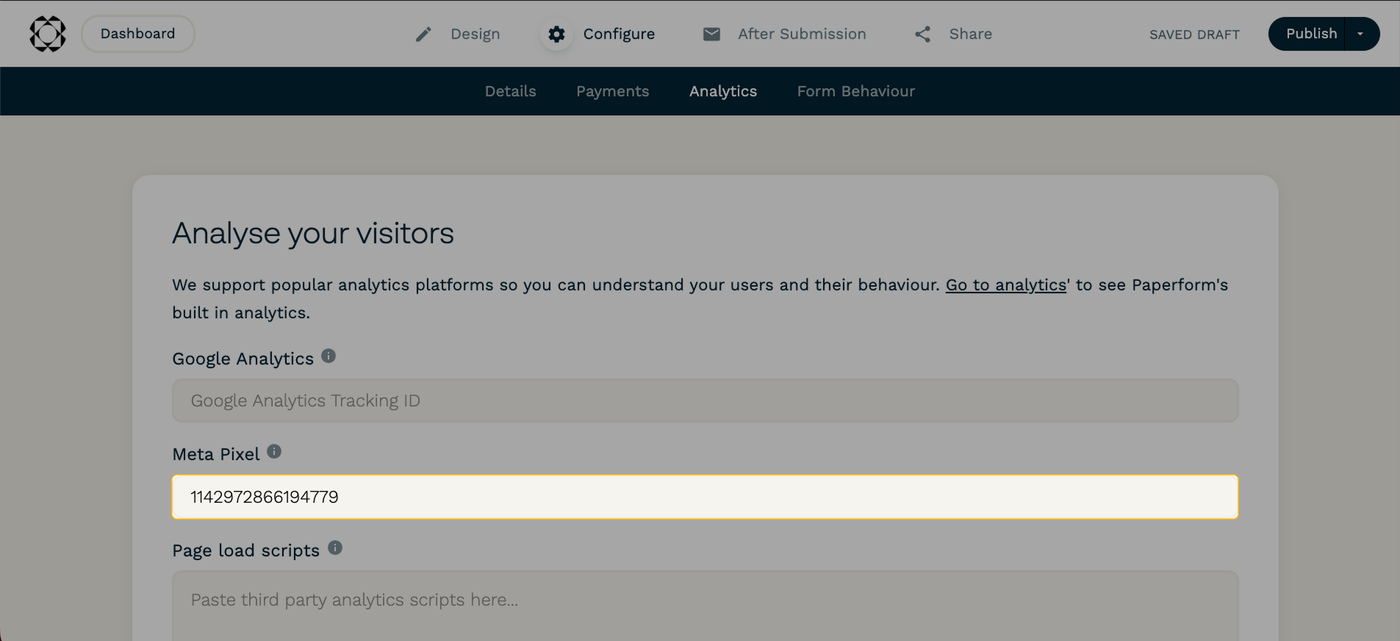This screenshot has width=1400, height=641.
Task: Open the Payments tab
Action: 612,90
